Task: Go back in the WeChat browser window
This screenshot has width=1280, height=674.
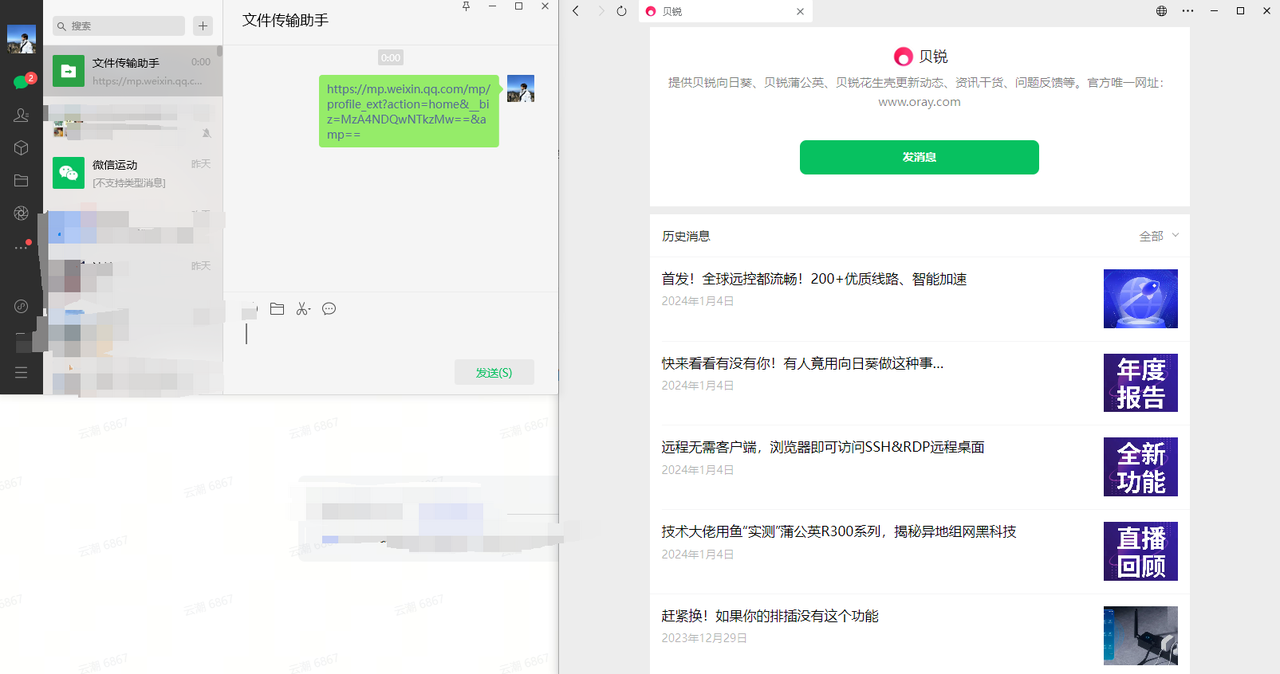Action: 575,11
